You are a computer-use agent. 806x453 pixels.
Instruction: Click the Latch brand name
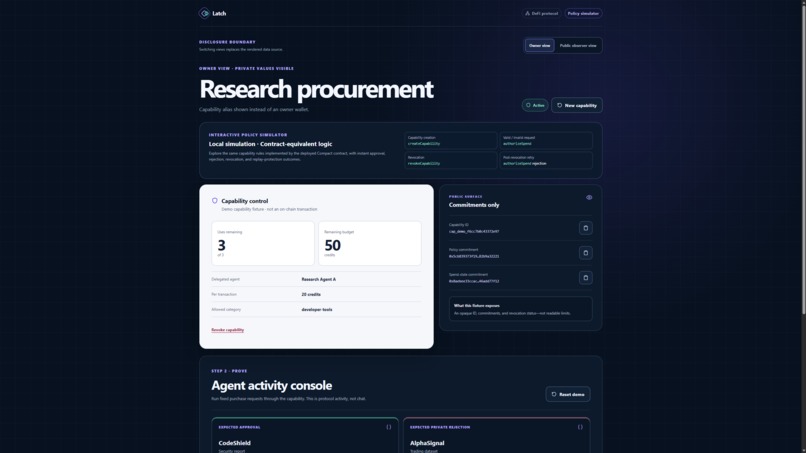coord(219,13)
